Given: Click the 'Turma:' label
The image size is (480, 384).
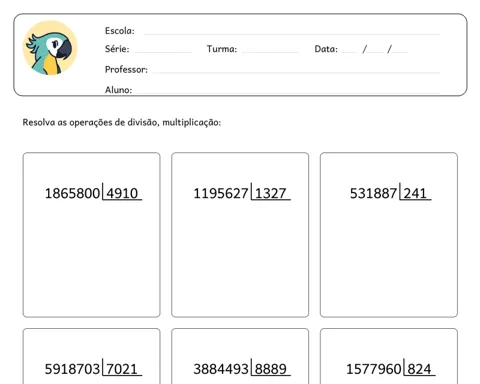Looking at the screenshot, I should point(222,49).
